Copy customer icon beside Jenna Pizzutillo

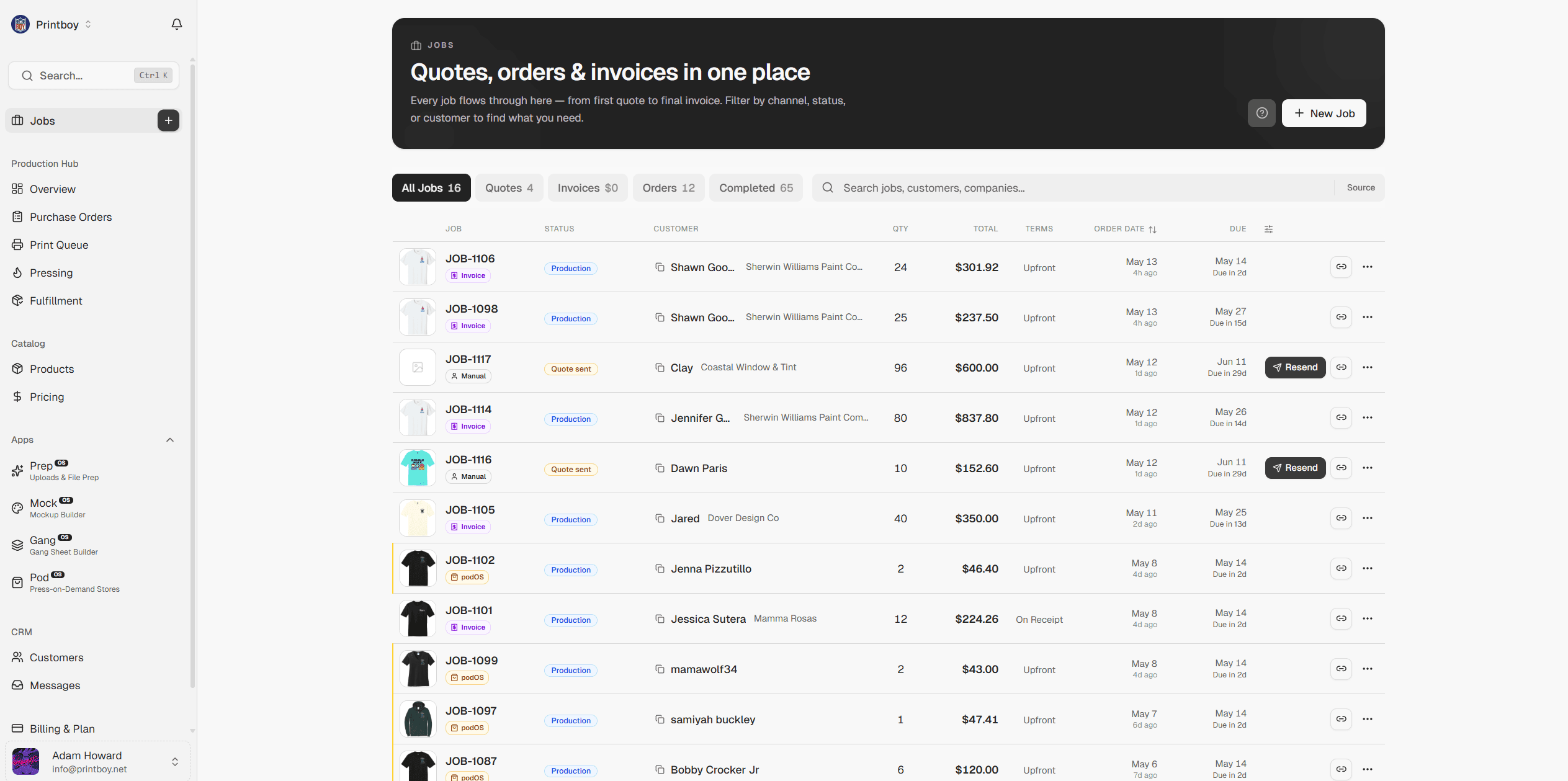tap(660, 568)
